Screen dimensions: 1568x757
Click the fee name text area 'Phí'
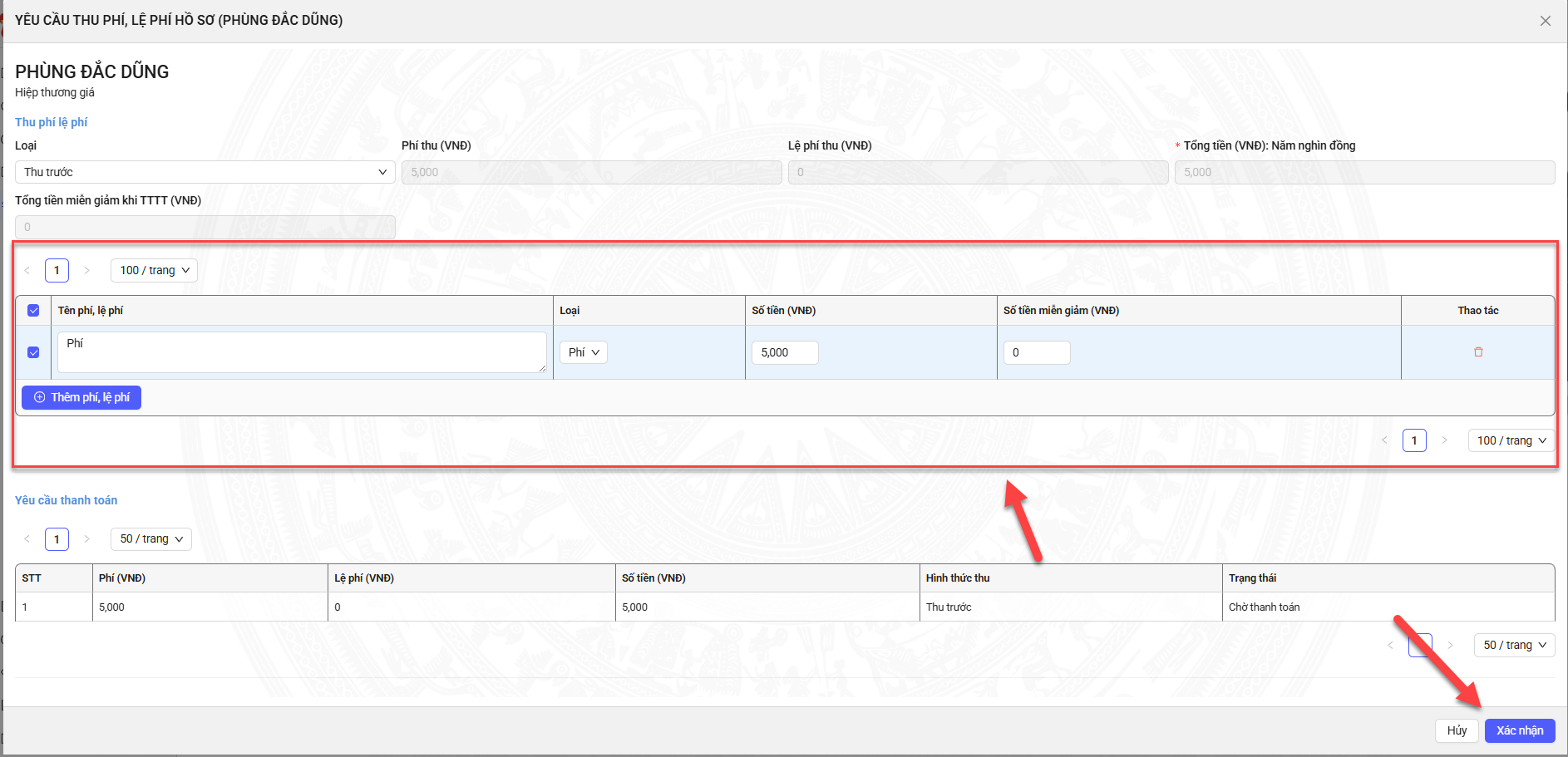click(x=301, y=352)
